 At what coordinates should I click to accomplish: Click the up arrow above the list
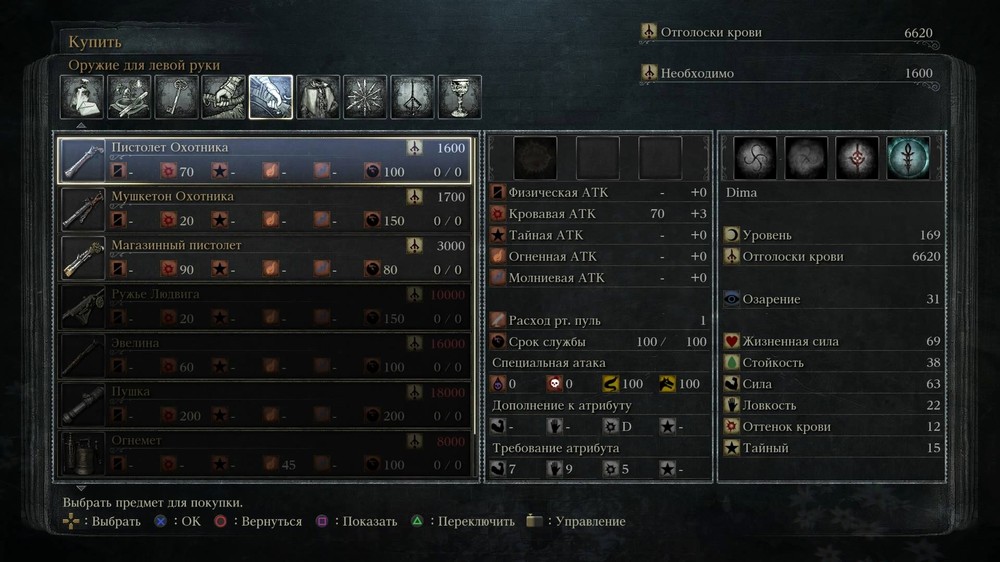81,126
